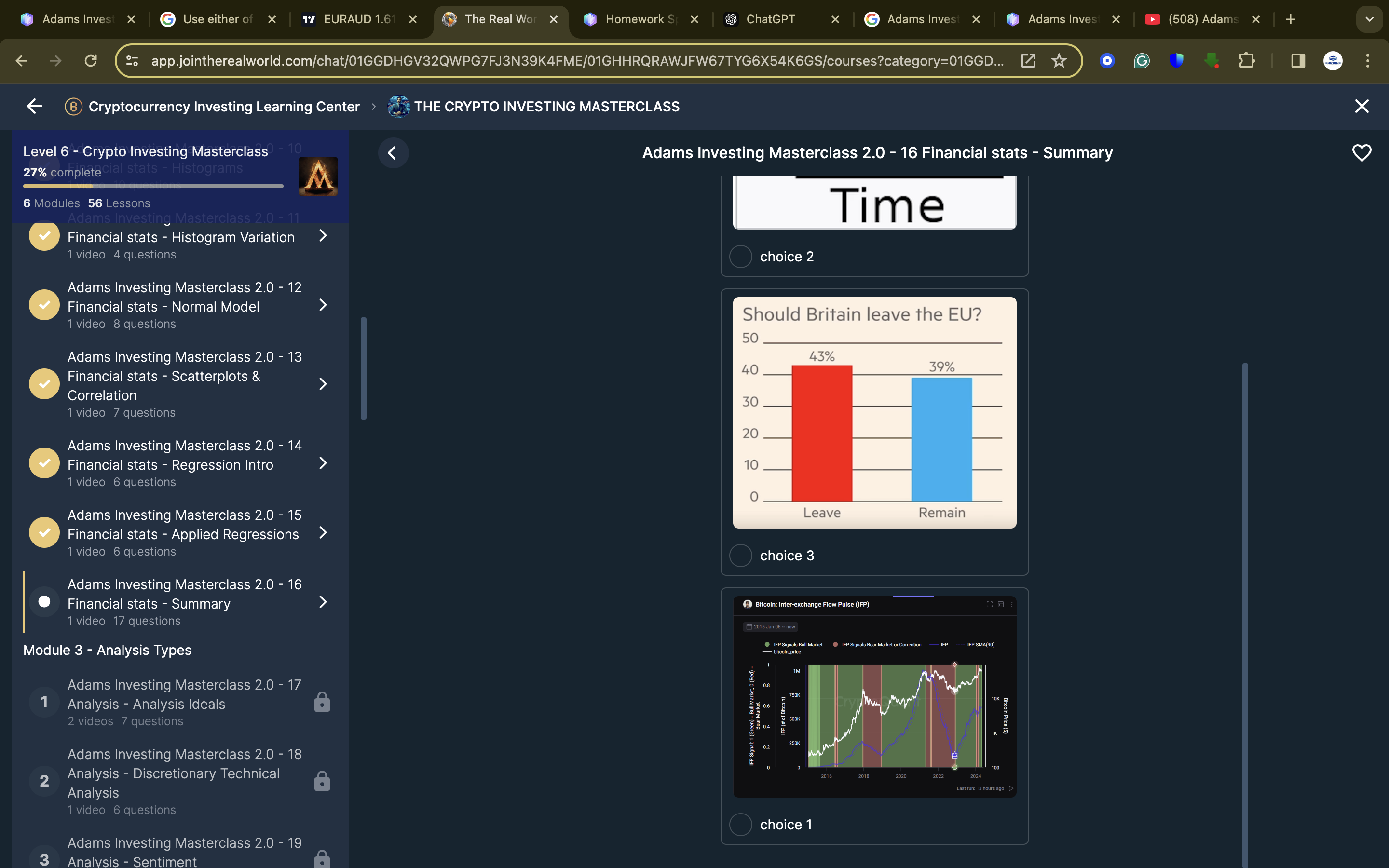The height and width of the screenshot is (868, 1389).
Task: Open Cryptocurrency Investing Learning Center breadcrumb
Action: click(224, 106)
